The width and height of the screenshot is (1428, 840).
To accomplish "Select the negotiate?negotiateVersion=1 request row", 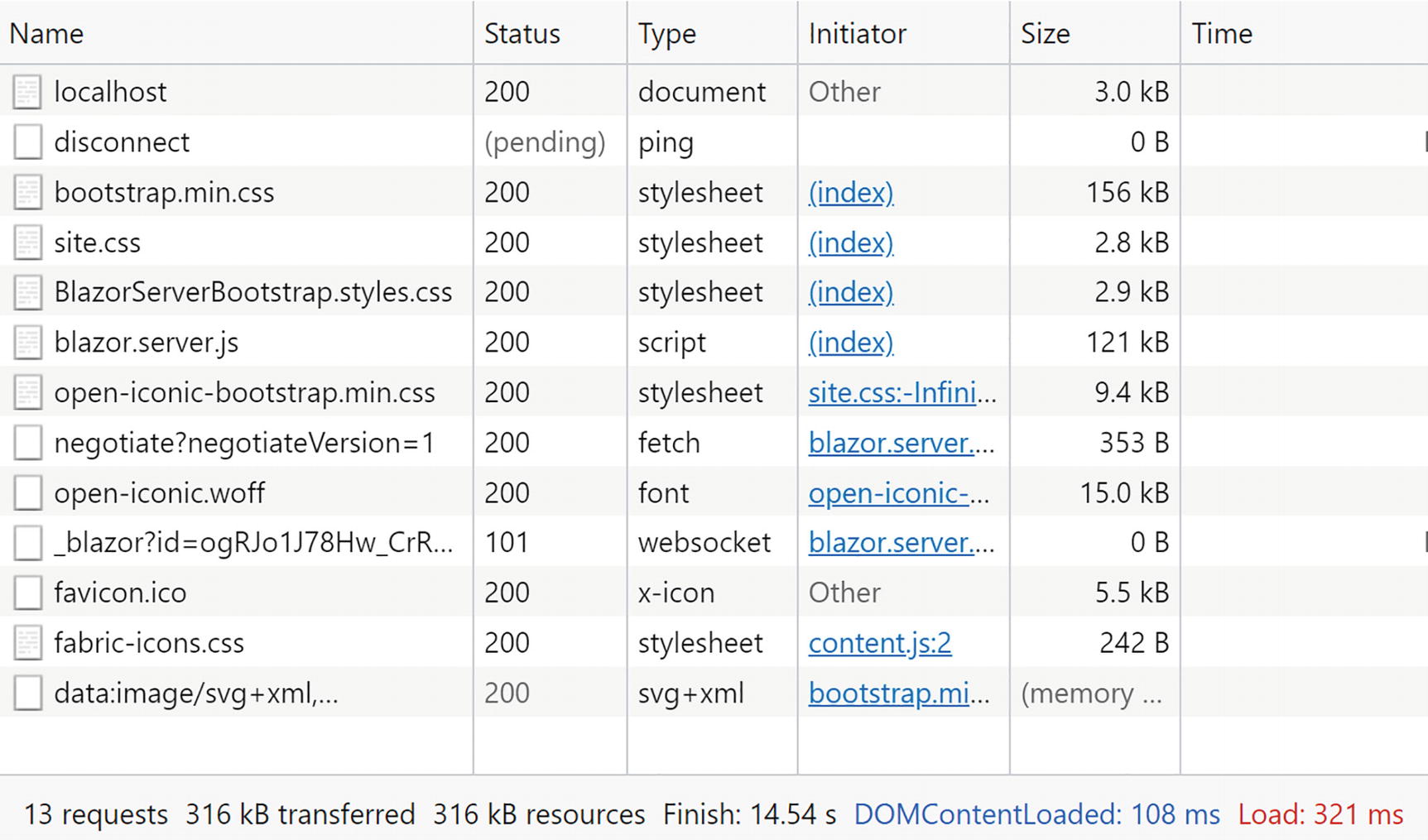I will tap(244, 444).
